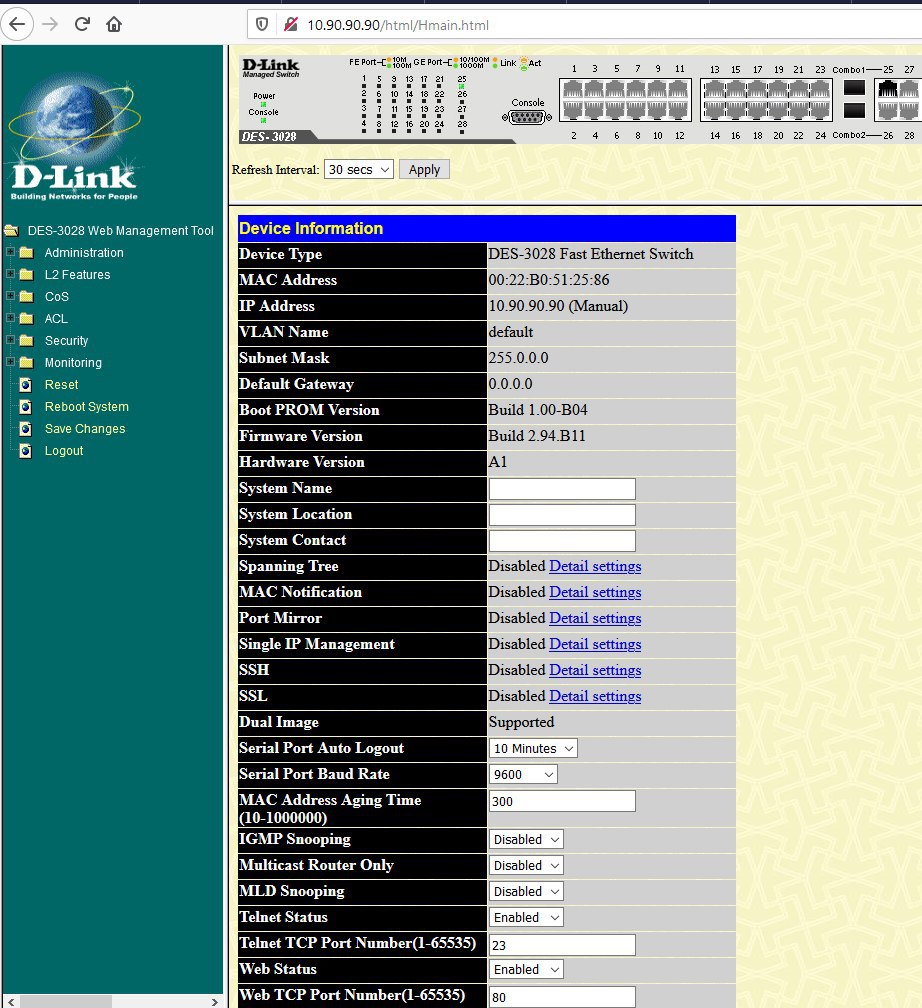The height and width of the screenshot is (1008, 922).
Task: Open the Refresh Interval dropdown
Action: (359, 170)
